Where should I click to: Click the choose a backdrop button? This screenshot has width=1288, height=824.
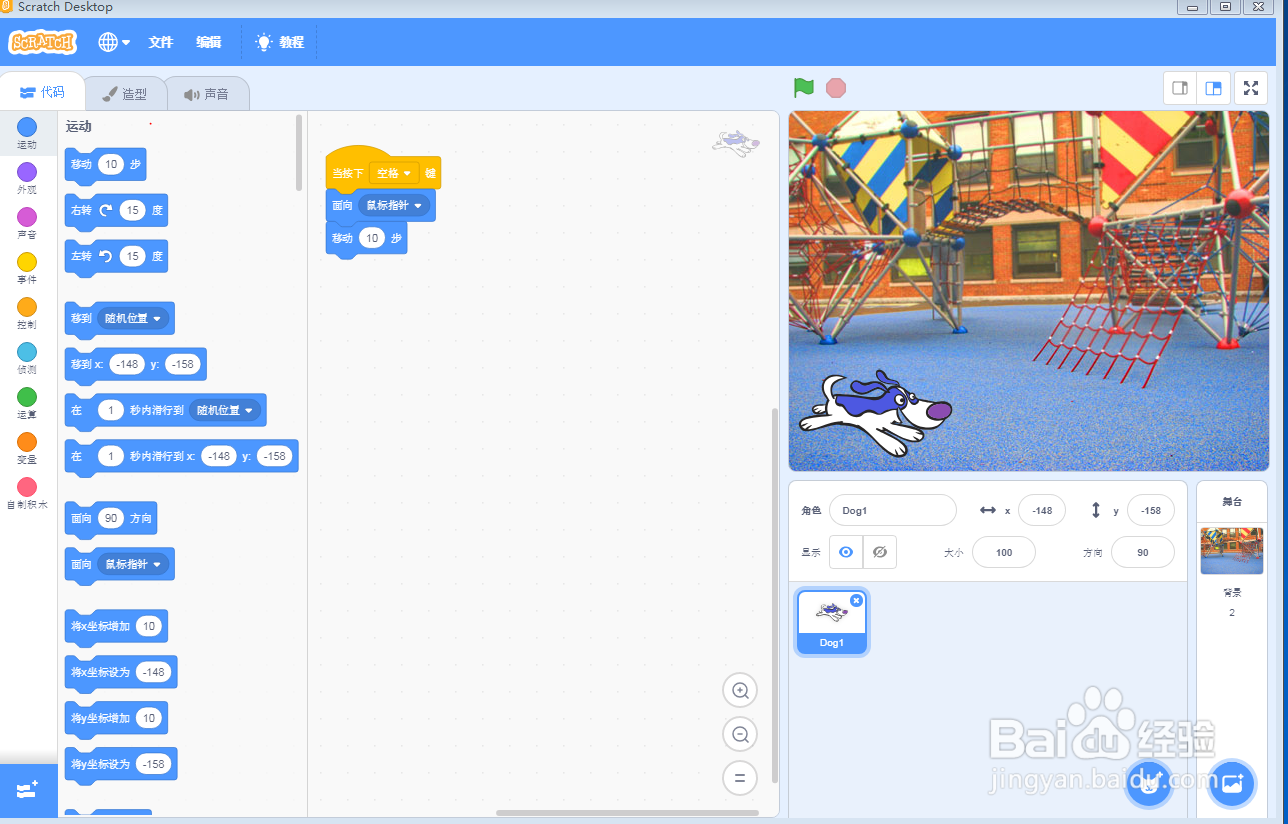[1231, 784]
